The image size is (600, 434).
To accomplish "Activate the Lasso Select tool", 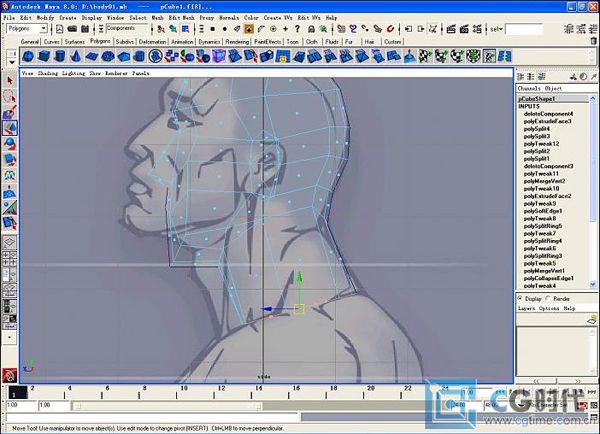I will pyautogui.click(x=10, y=96).
